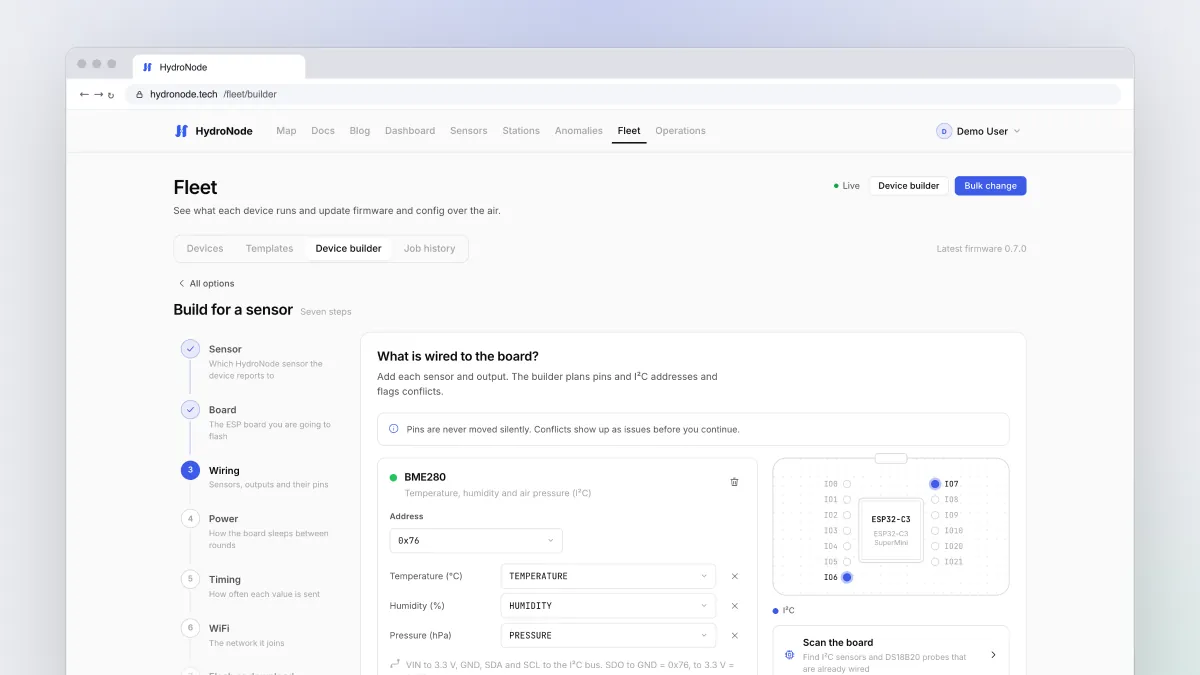Click the info icon in pins notice
The height and width of the screenshot is (675, 1200).
[393, 429]
